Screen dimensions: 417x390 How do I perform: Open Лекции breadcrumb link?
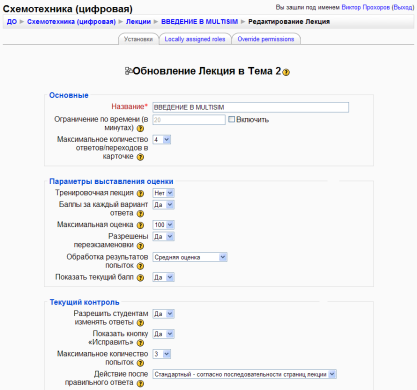pos(138,22)
